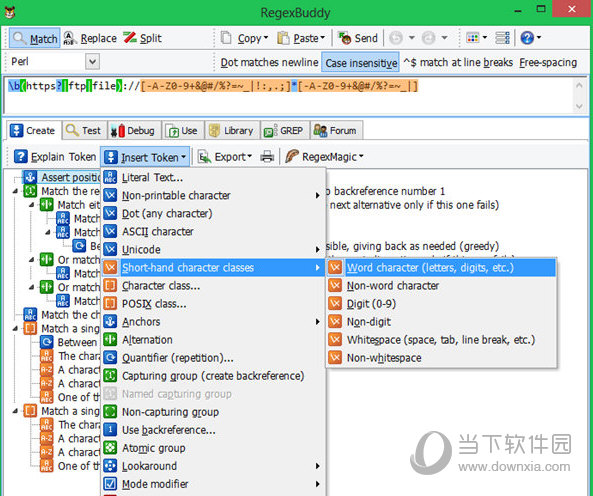
Task: Click the Non-digit icon
Action: (335, 322)
